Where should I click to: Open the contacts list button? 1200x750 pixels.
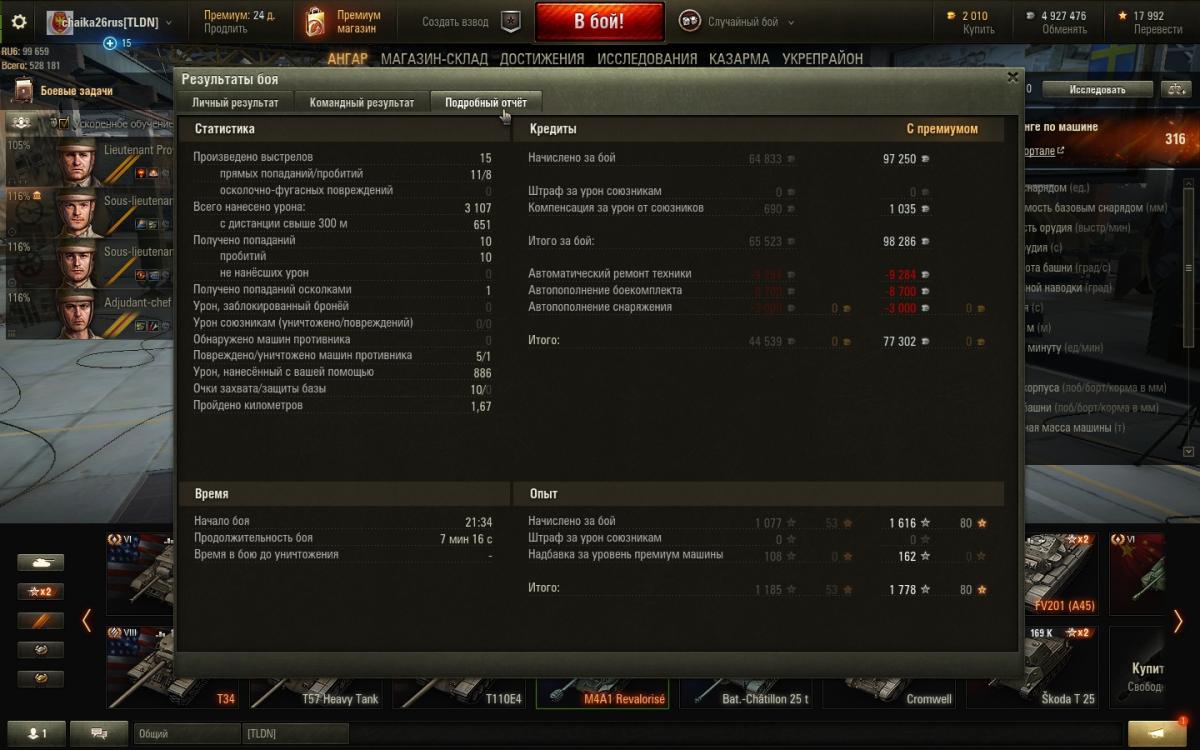pos(36,733)
